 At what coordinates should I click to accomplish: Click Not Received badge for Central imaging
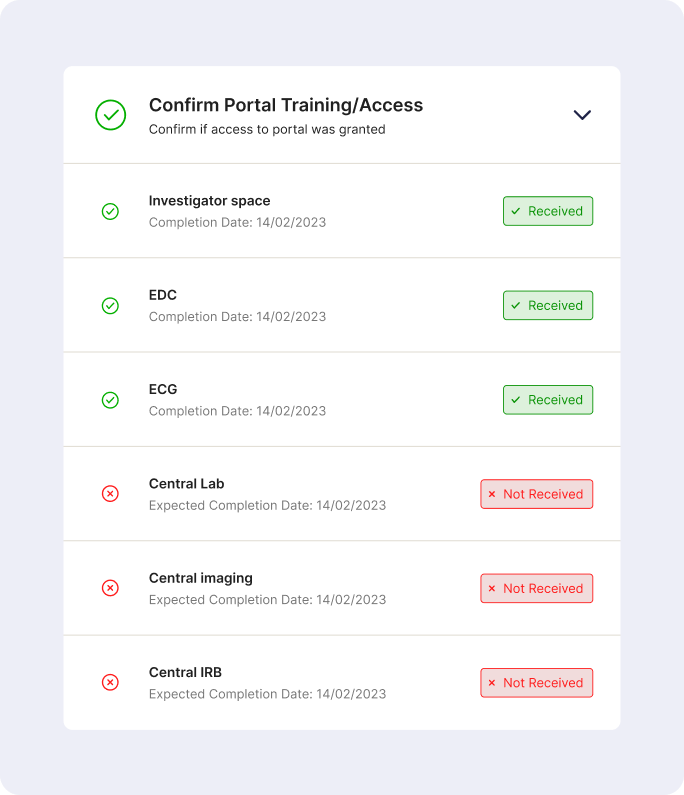pyautogui.click(x=536, y=588)
